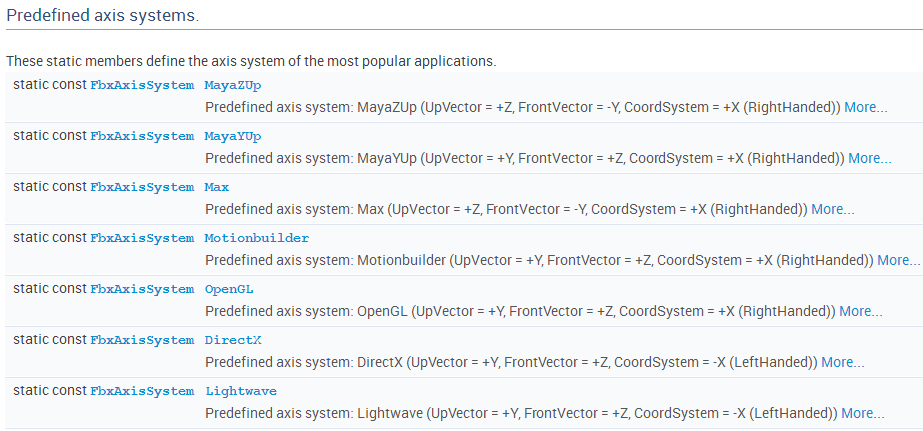Click 'static const' text in MayaZUp row
Image resolution: width=923 pixels, height=431 pixels.
50,85
